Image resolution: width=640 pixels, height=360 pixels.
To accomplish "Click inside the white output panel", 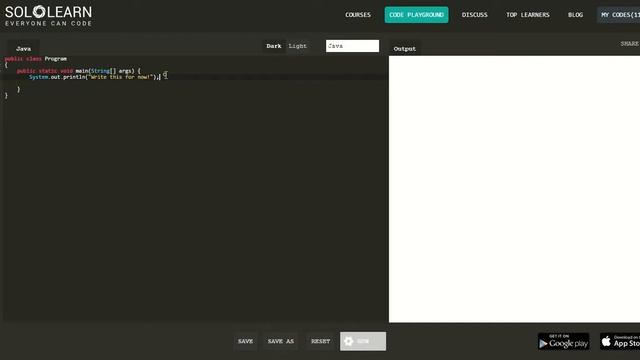I will click(514, 189).
